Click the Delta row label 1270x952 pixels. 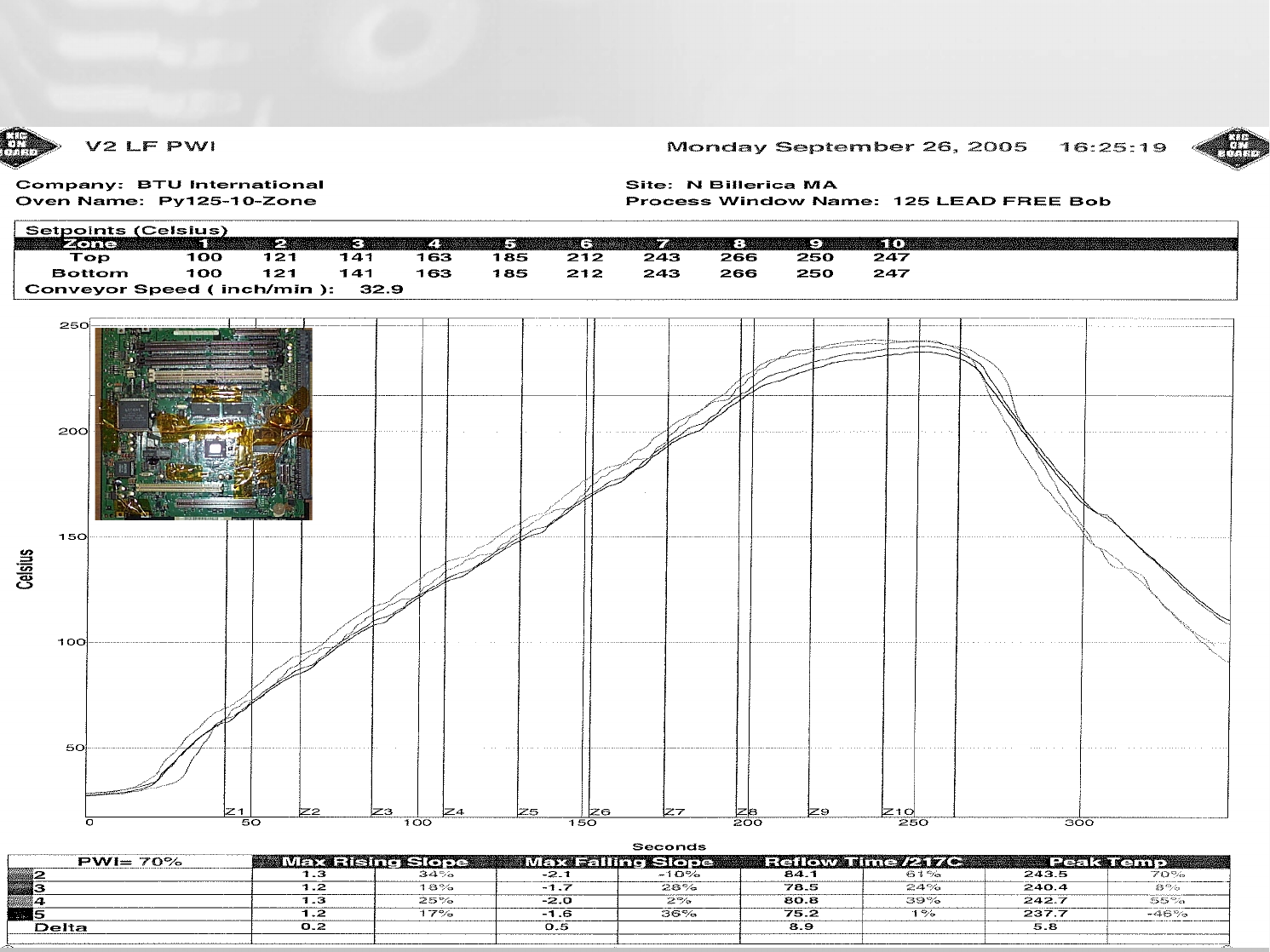tap(60, 927)
